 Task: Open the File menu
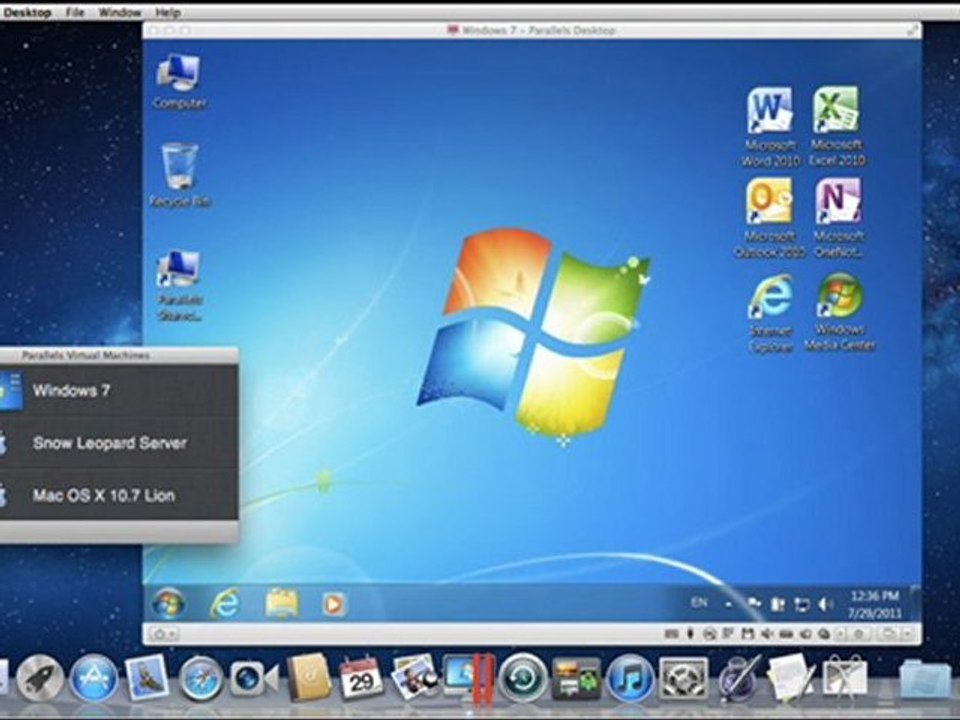[x=75, y=12]
